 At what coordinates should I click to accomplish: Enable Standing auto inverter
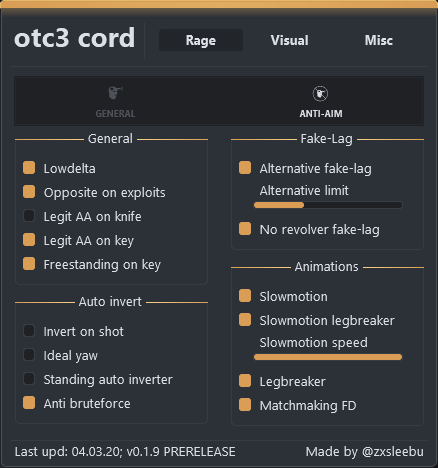[x=29, y=379]
